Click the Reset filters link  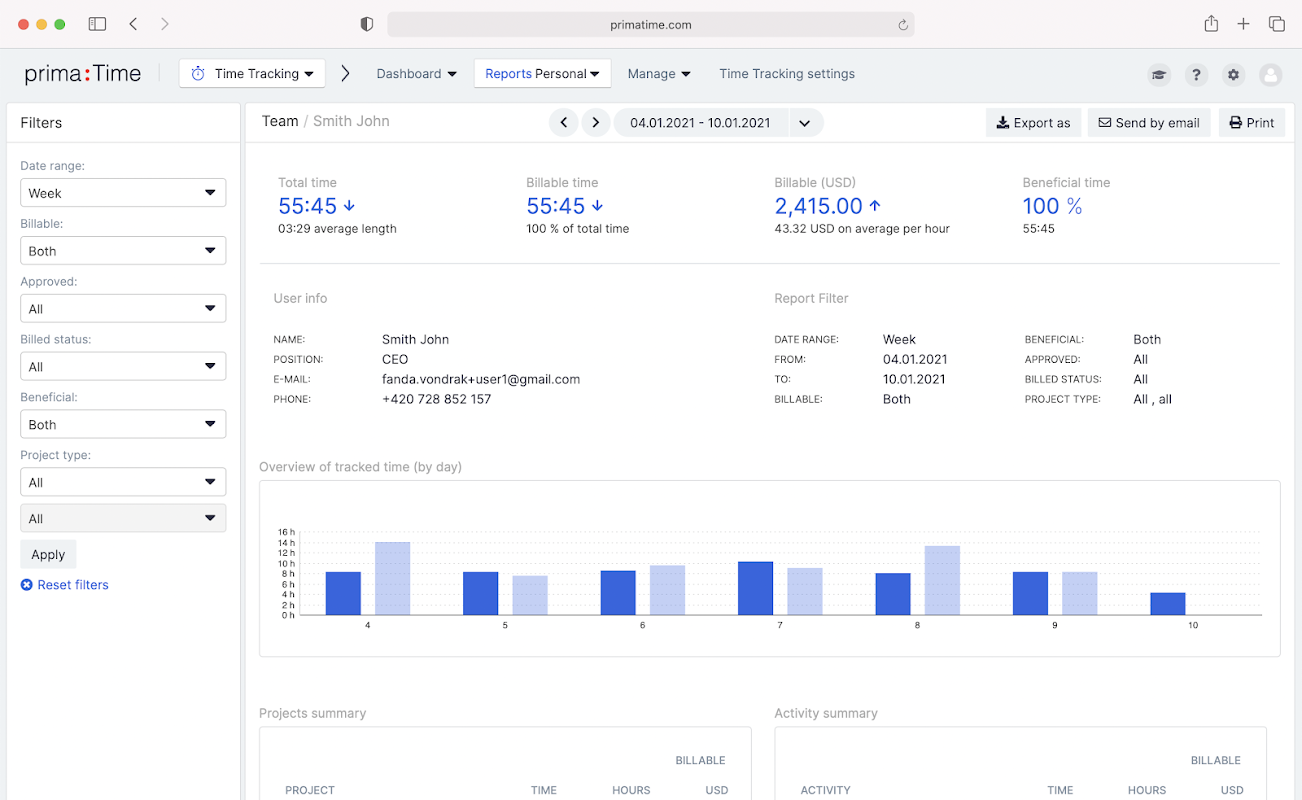[72, 585]
